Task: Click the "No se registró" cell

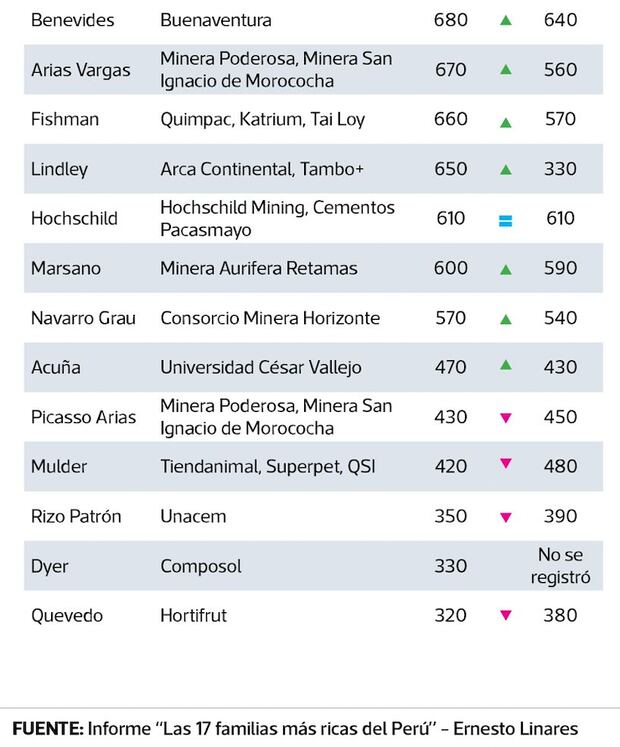Action: click(x=559, y=566)
